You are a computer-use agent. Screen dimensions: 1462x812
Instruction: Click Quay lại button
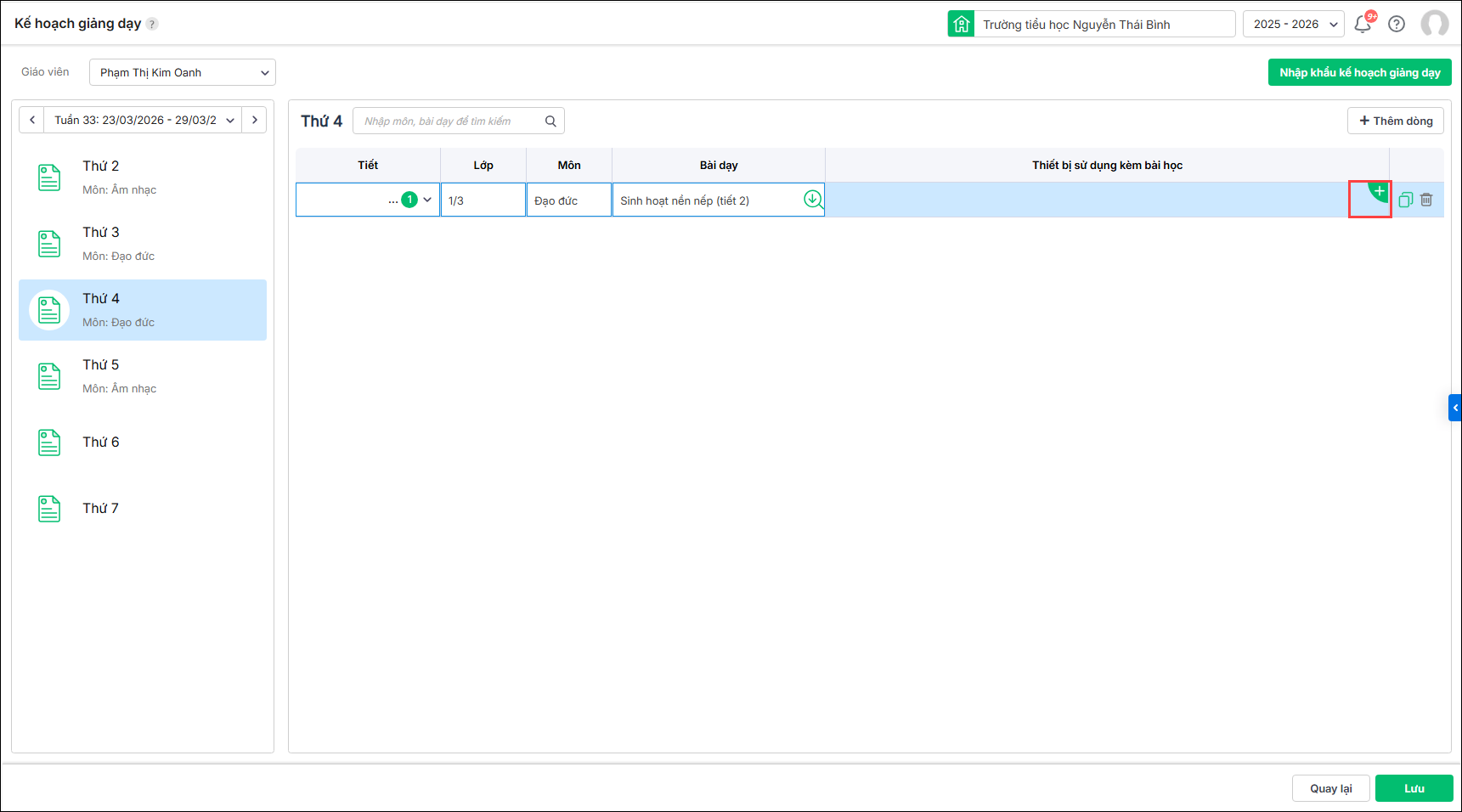1330,788
